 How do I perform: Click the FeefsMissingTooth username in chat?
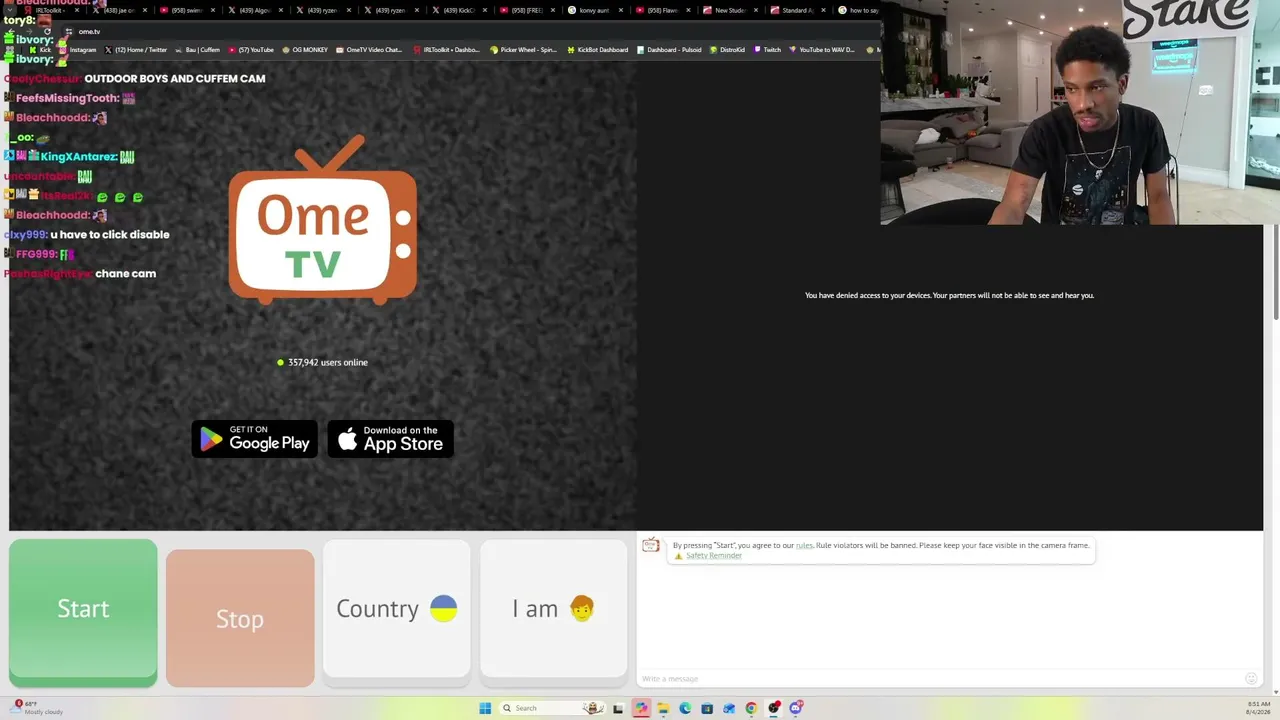coord(68,98)
